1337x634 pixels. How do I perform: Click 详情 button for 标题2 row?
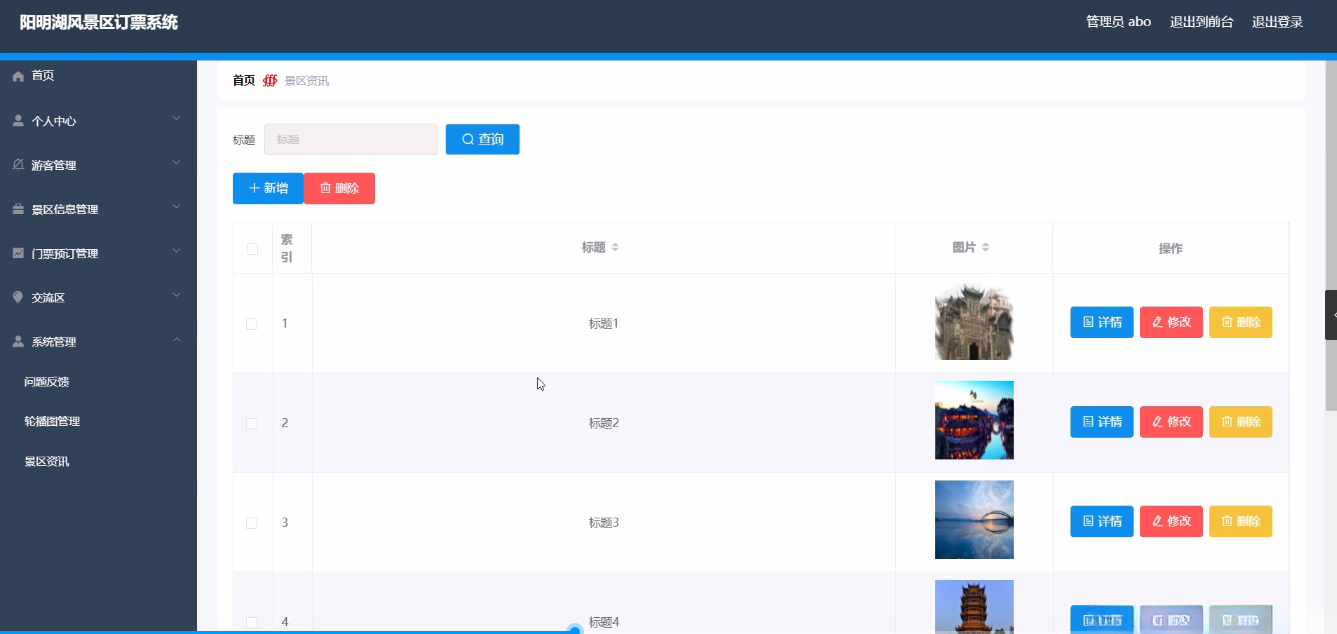[1102, 421]
